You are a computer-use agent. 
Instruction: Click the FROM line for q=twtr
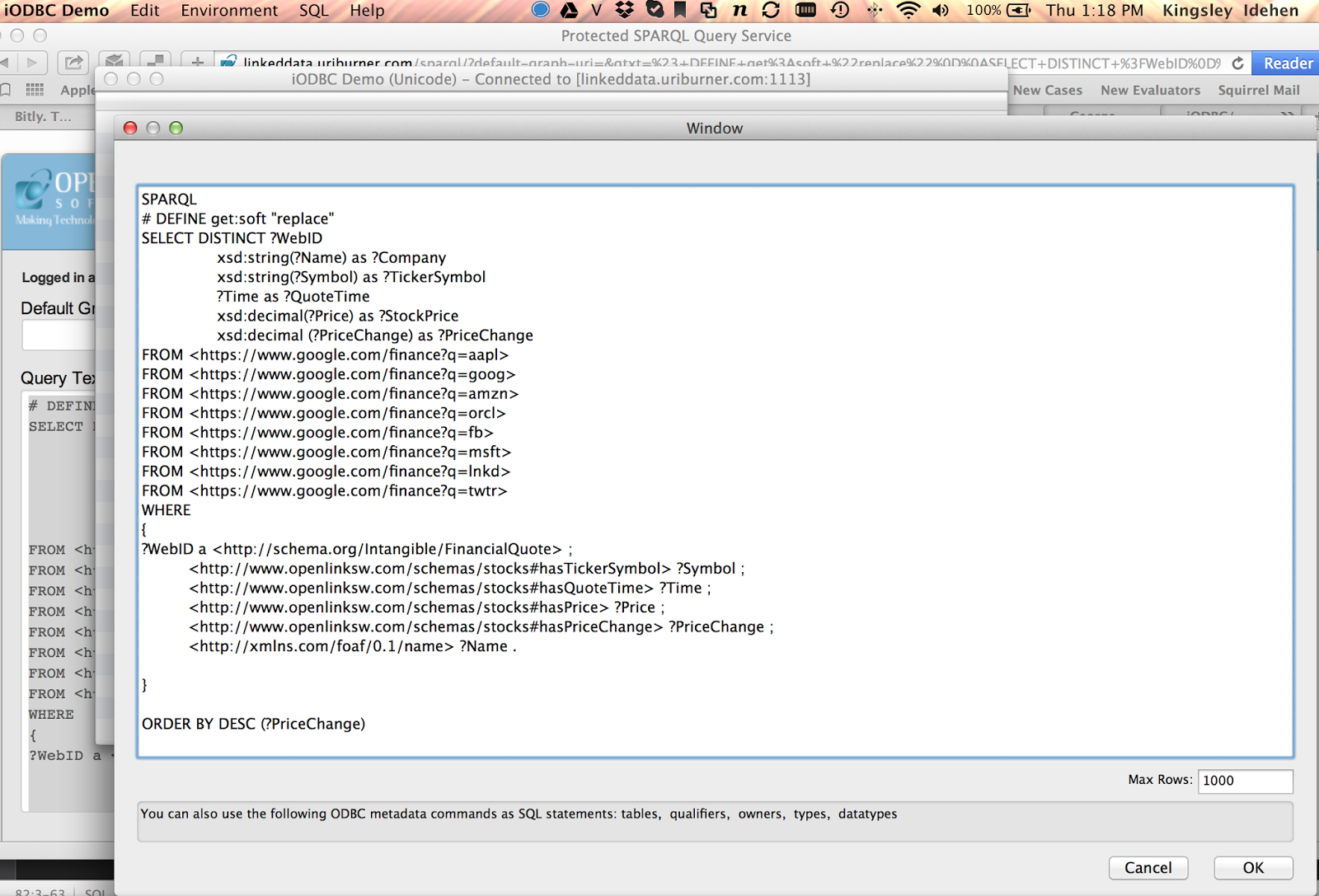(324, 491)
